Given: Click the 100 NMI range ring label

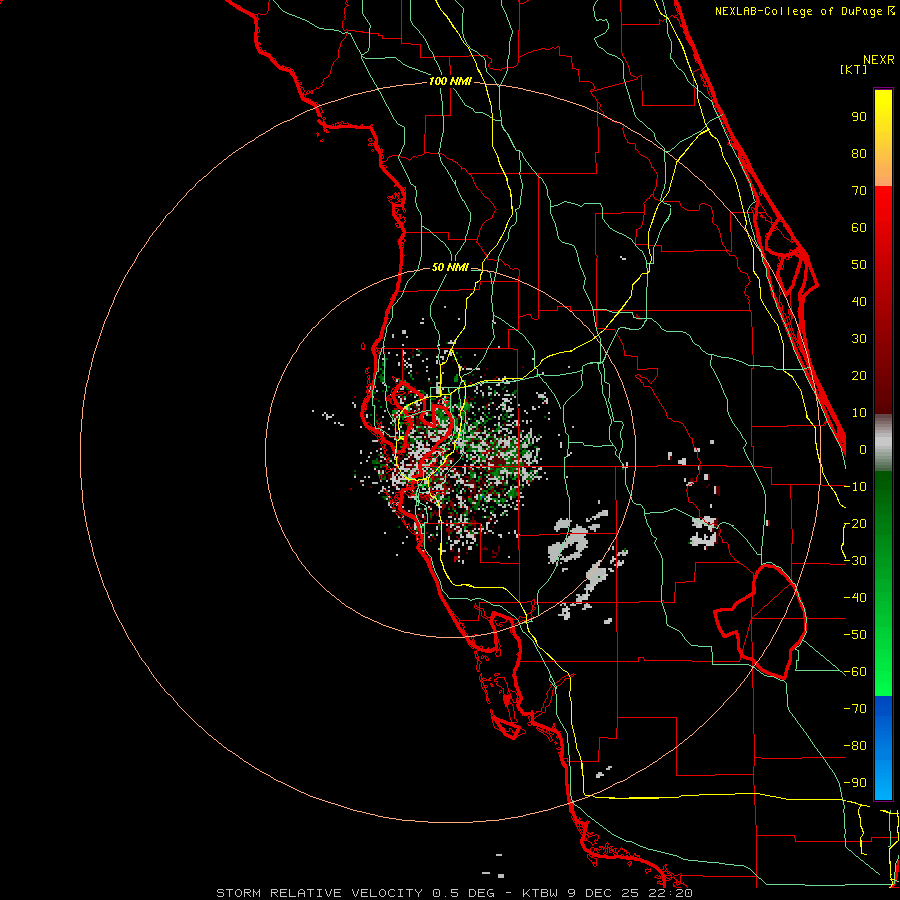Looking at the screenshot, I should pyautogui.click(x=450, y=82).
